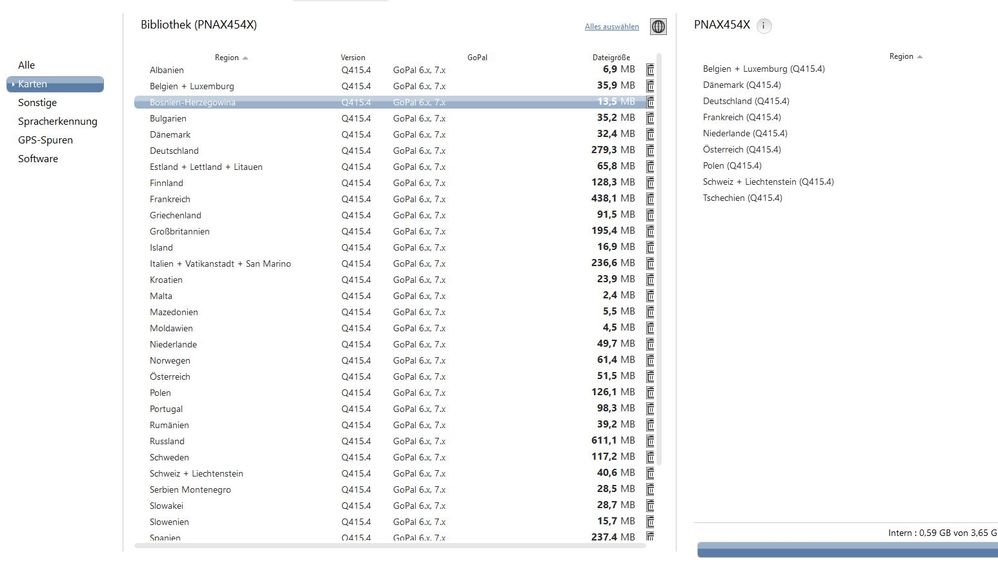Click the trash icon for Deutschland
This screenshot has height=569, width=998.
tap(650, 150)
